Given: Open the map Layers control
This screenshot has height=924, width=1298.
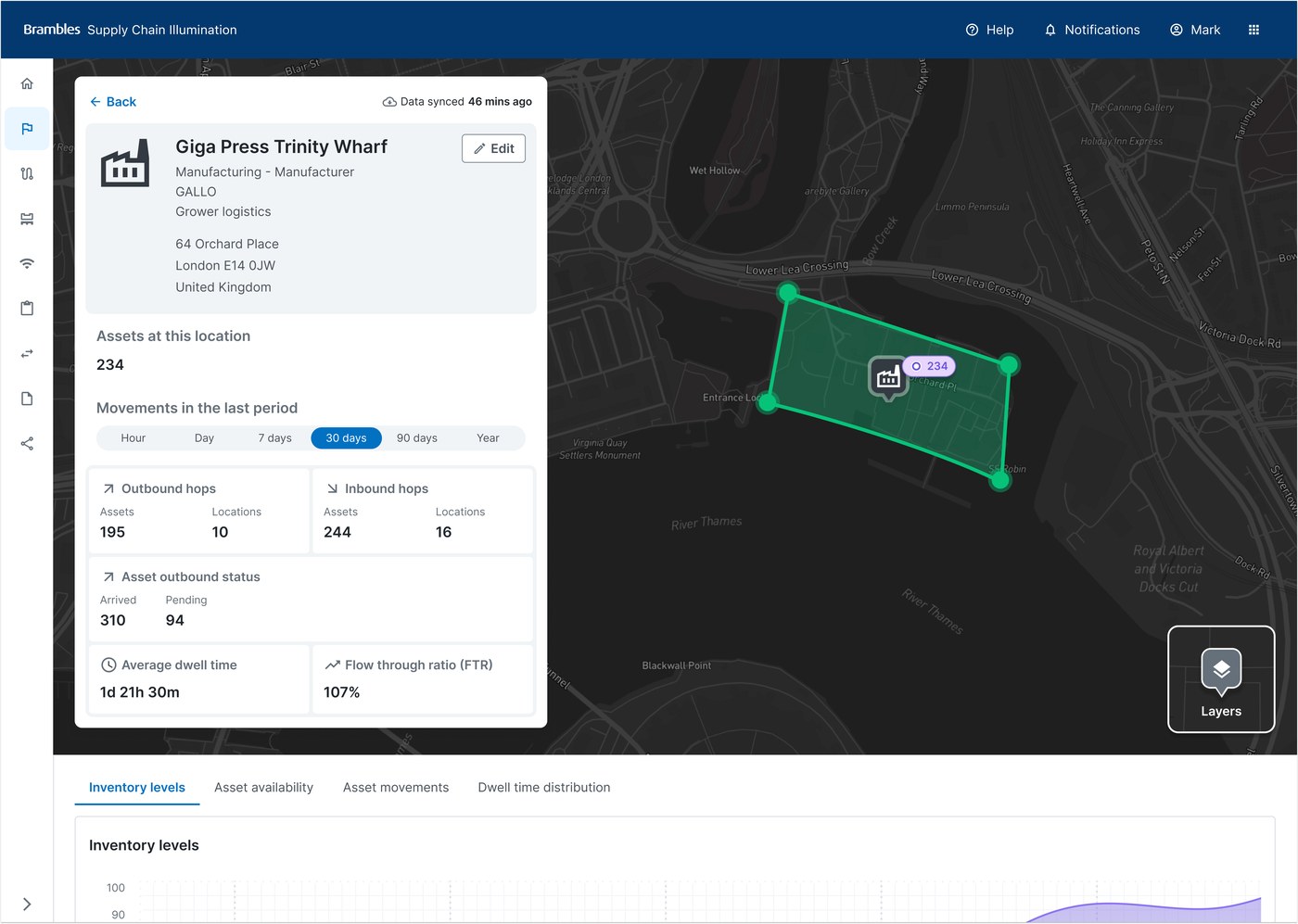Looking at the screenshot, I should pyautogui.click(x=1221, y=679).
